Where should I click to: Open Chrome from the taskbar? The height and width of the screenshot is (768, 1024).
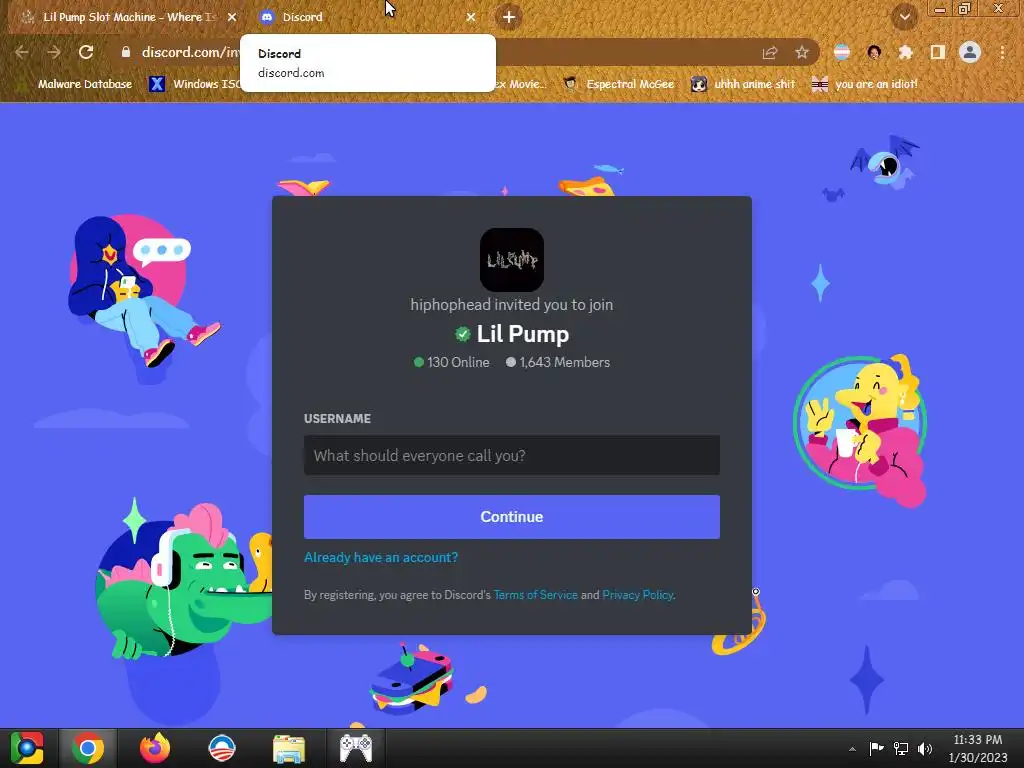[x=88, y=748]
